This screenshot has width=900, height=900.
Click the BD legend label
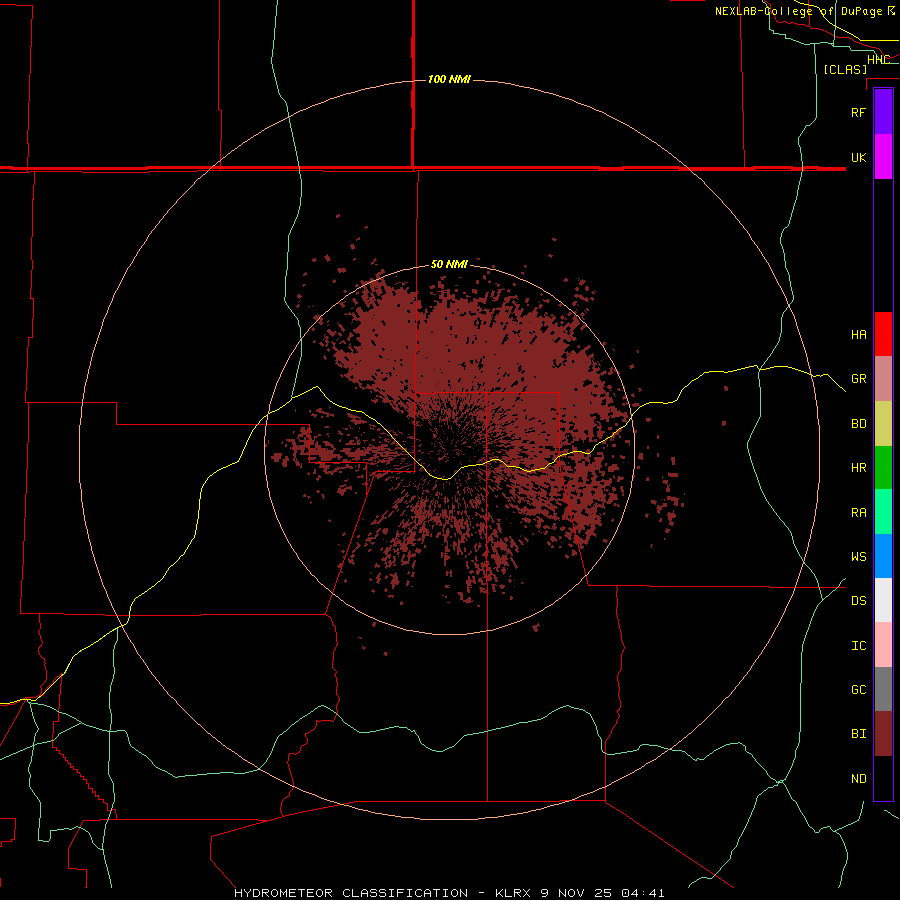pos(858,424)
